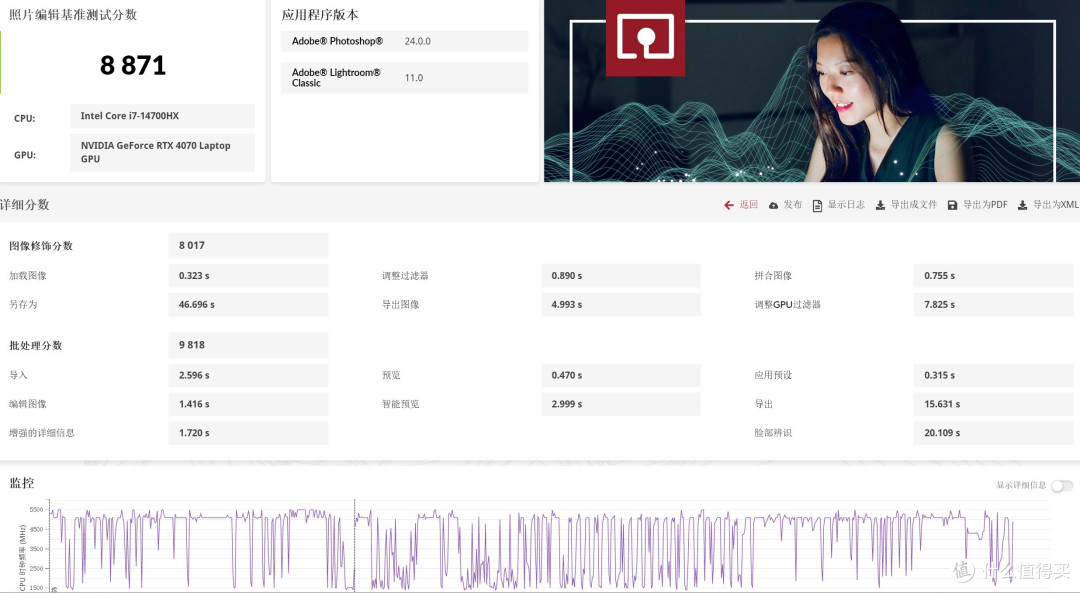
Task: Click the 编辑图像 value 1.416 s
Action: 249,404
